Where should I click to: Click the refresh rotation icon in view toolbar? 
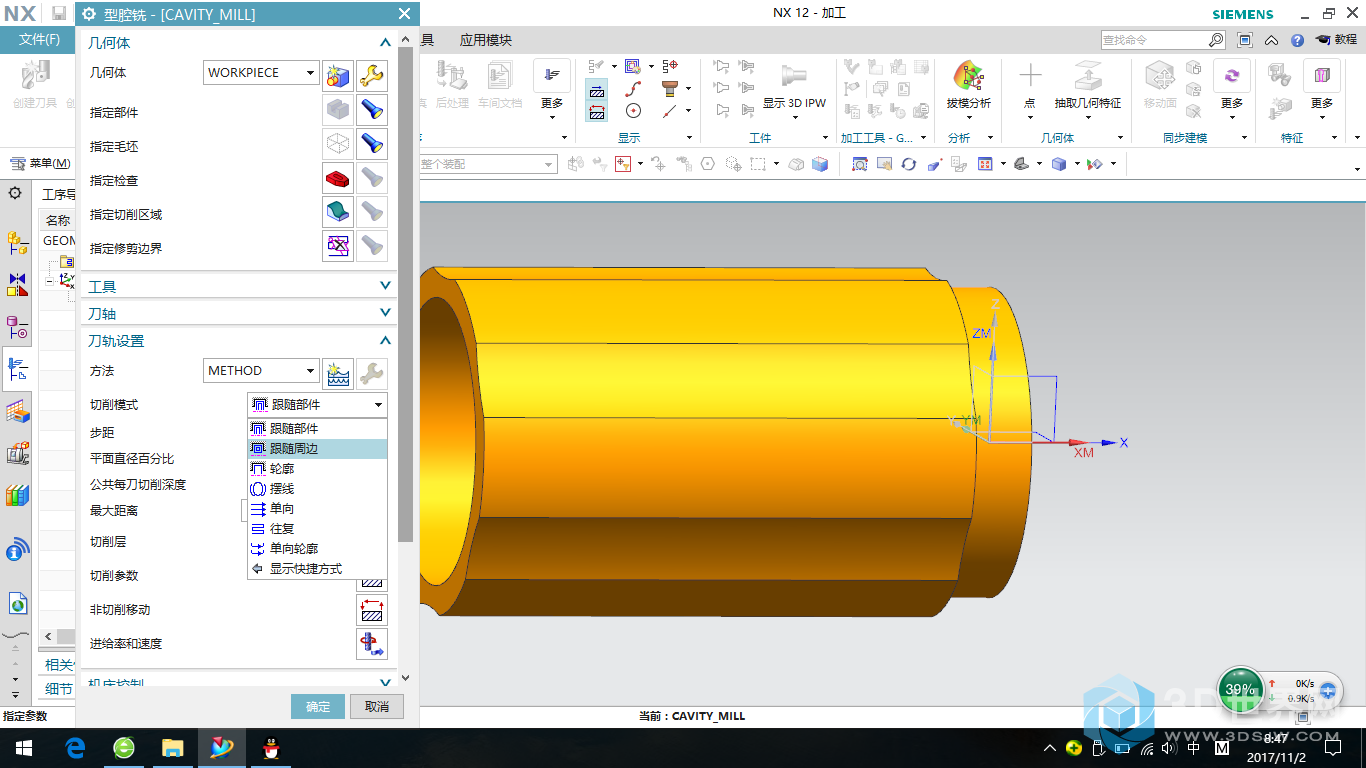click(x=908, y=164)
